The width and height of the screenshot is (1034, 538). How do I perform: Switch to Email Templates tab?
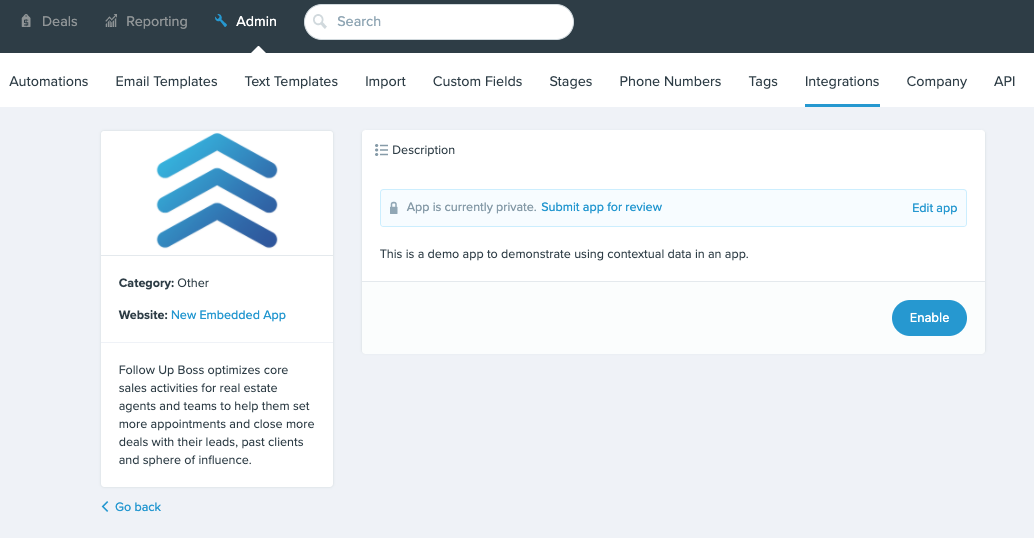coord(166,81)
